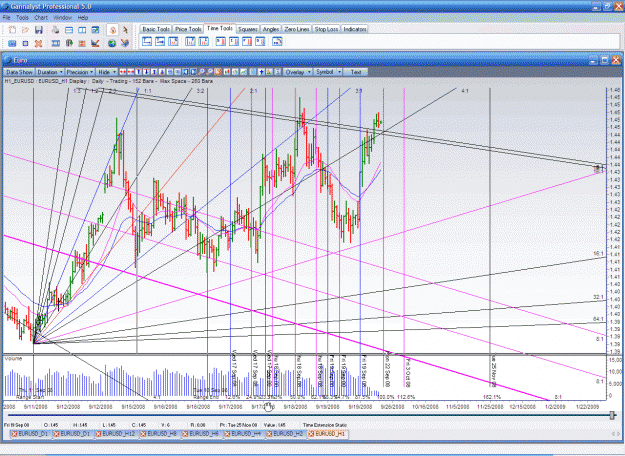Screen dimensions: 625x456
Task: Click the blue up-arrow T icon
Action: [x=138, y=72]
